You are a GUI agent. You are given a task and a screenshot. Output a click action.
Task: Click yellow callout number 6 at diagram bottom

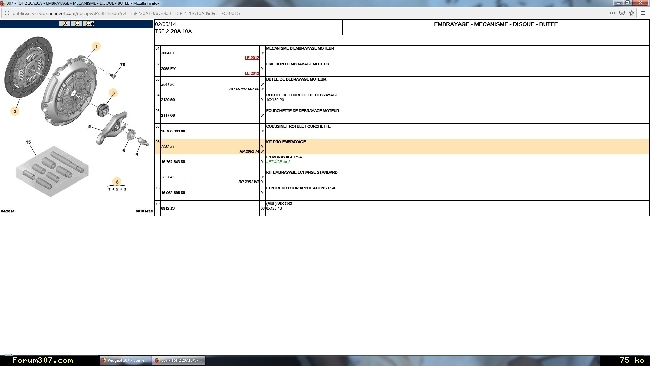point(117,182)
